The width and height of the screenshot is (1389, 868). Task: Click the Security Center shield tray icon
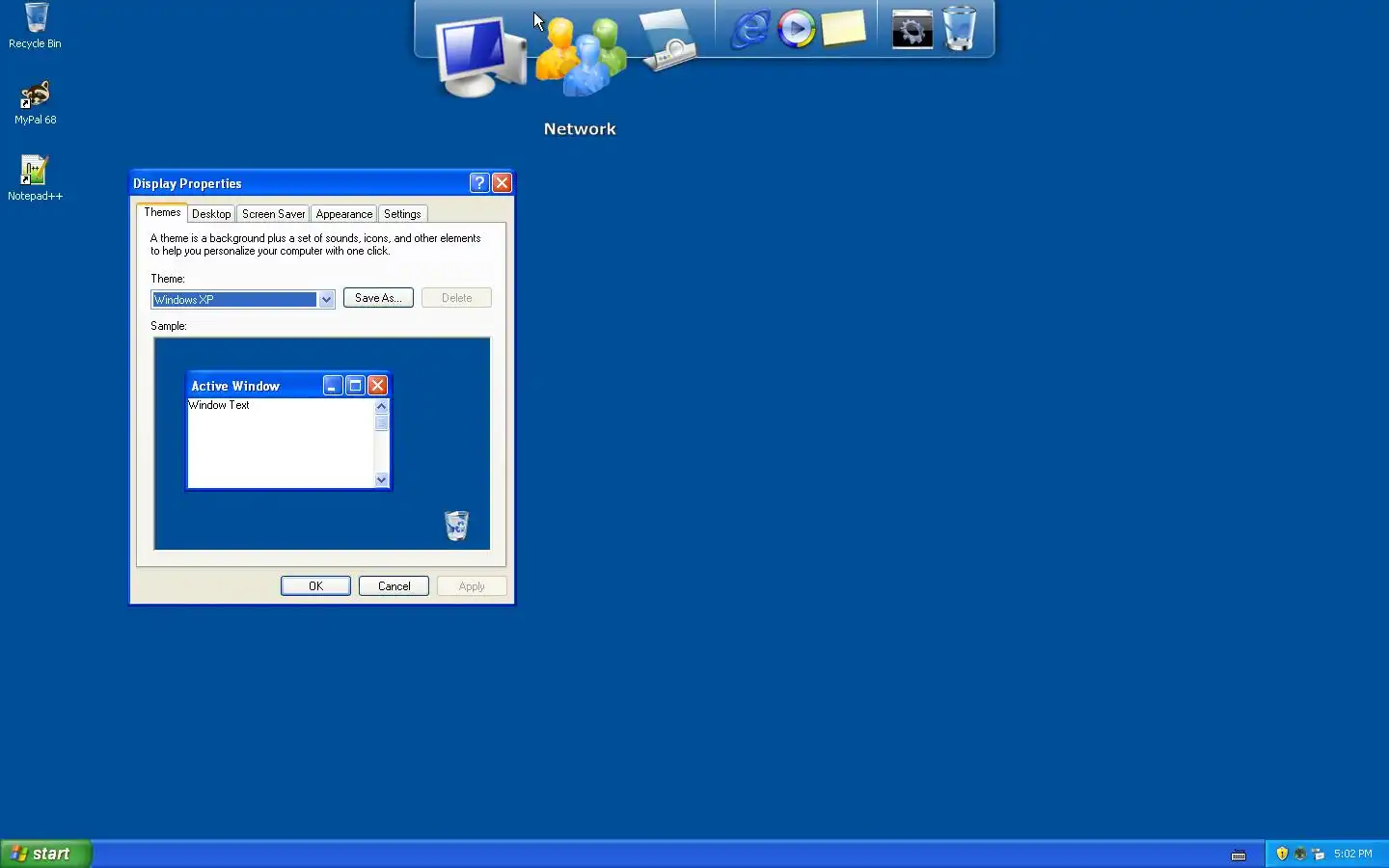[1282, 854]
